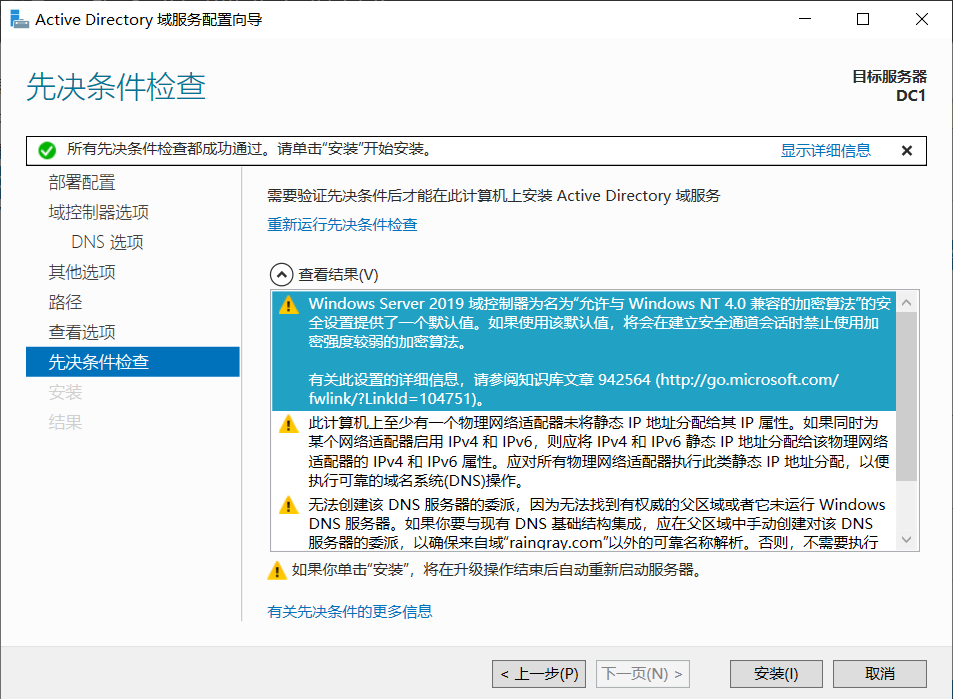This screenshot has height=699, width=953.
Task: Select the Windows Server 2019 encryption warning text
Action: 600,351
